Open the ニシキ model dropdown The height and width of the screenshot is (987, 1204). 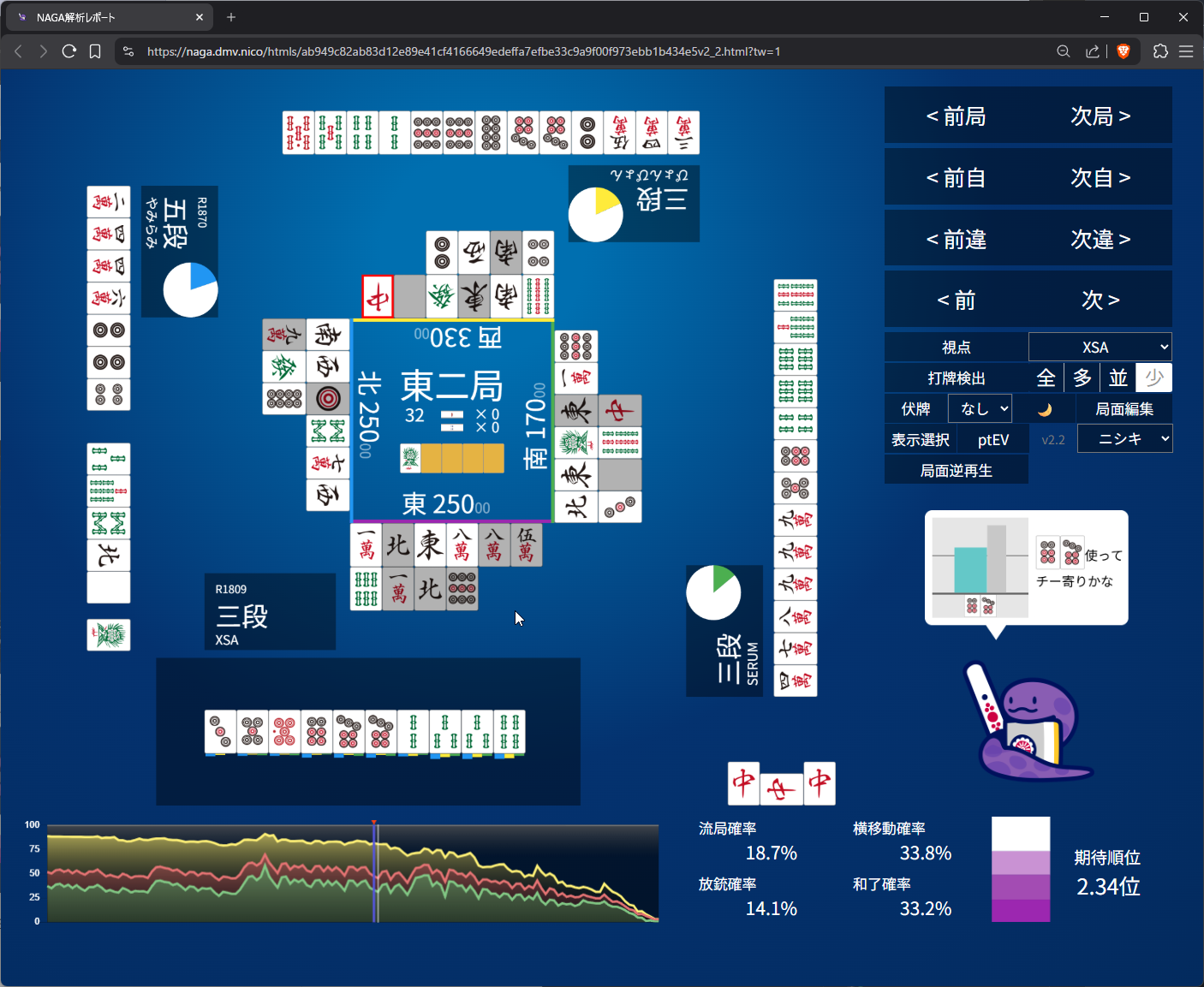pos(1124,439)
